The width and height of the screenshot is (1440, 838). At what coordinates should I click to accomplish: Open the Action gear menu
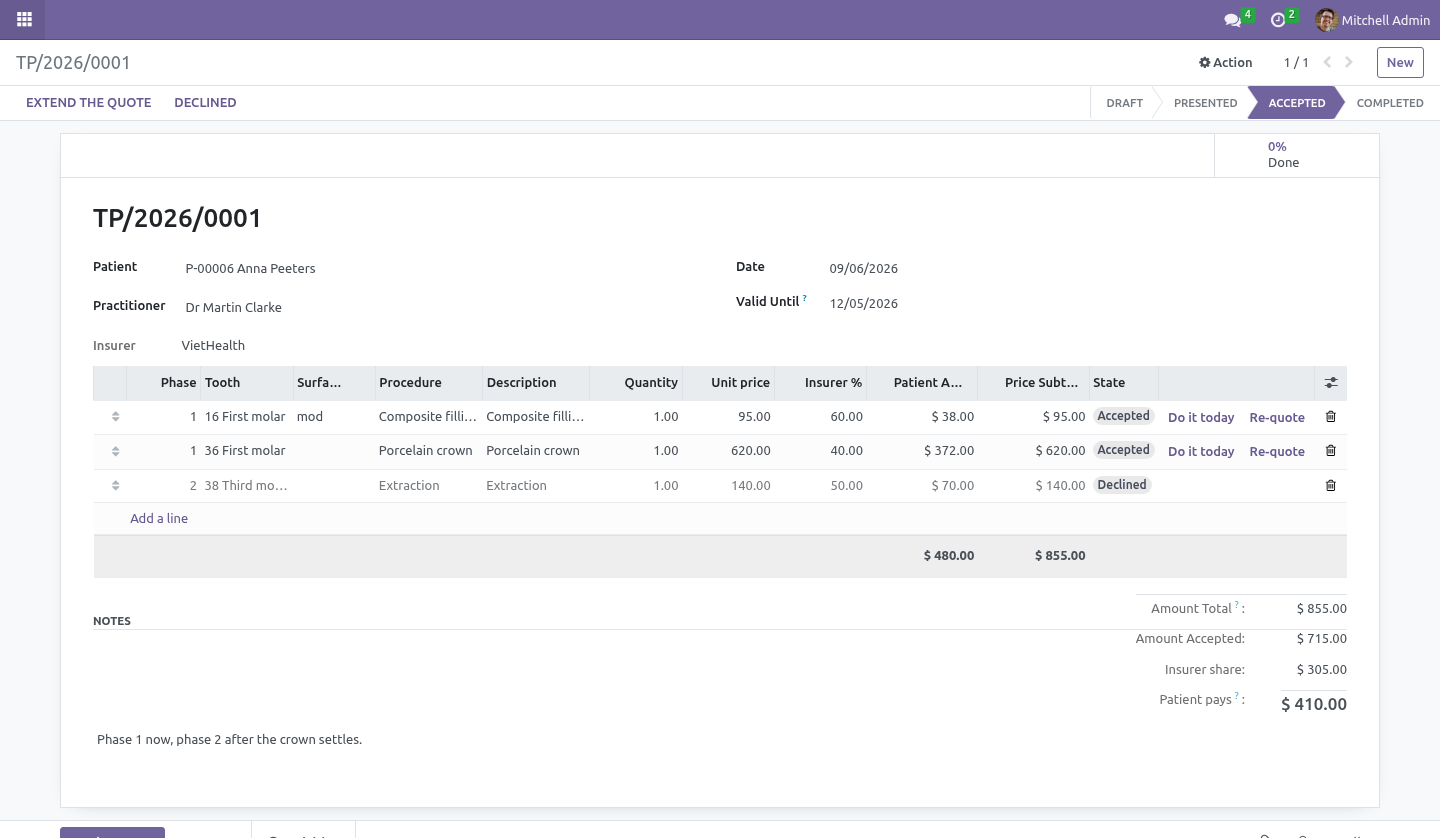click(1226, 62)
